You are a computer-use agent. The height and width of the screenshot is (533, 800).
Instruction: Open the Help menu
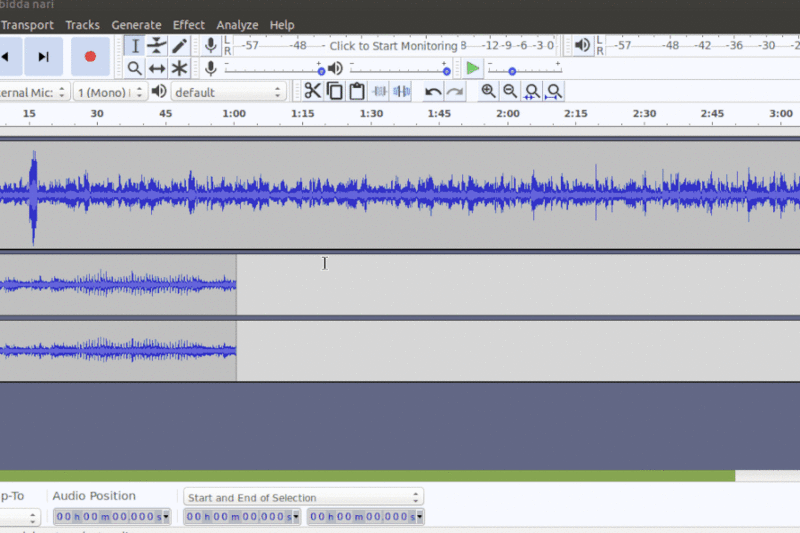pyautogui.click(x=282, y=25)
